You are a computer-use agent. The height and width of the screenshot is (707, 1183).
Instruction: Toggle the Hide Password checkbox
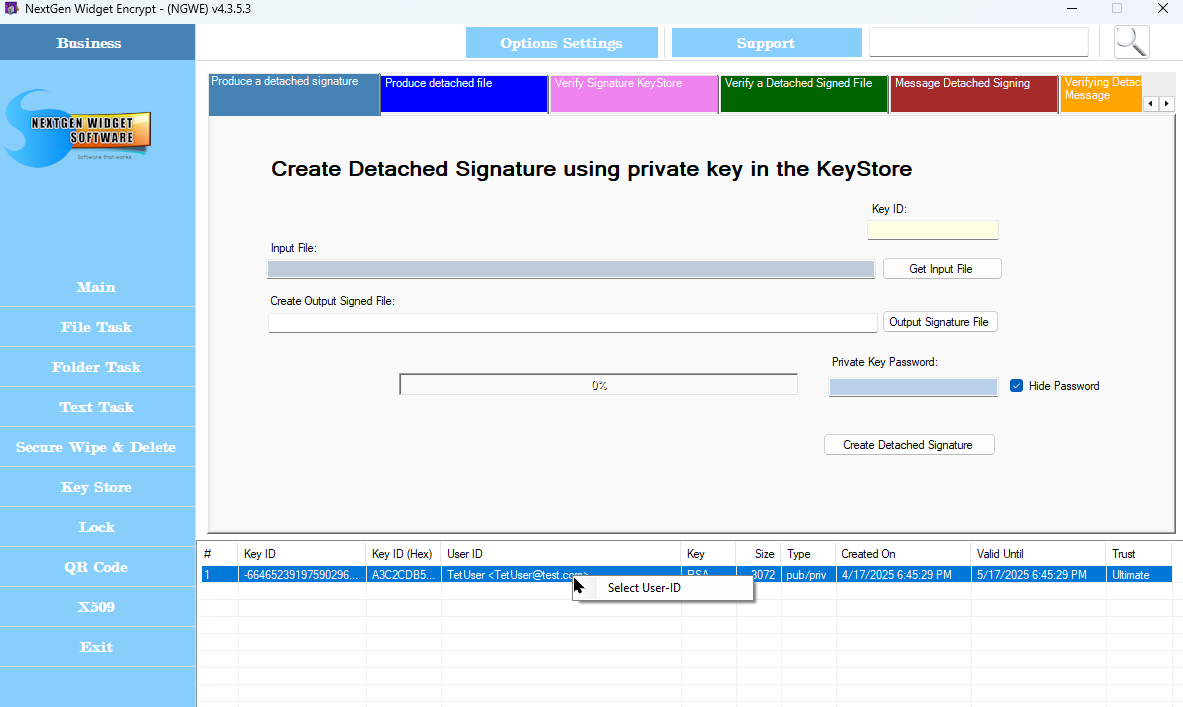(x=1016, y=386)
